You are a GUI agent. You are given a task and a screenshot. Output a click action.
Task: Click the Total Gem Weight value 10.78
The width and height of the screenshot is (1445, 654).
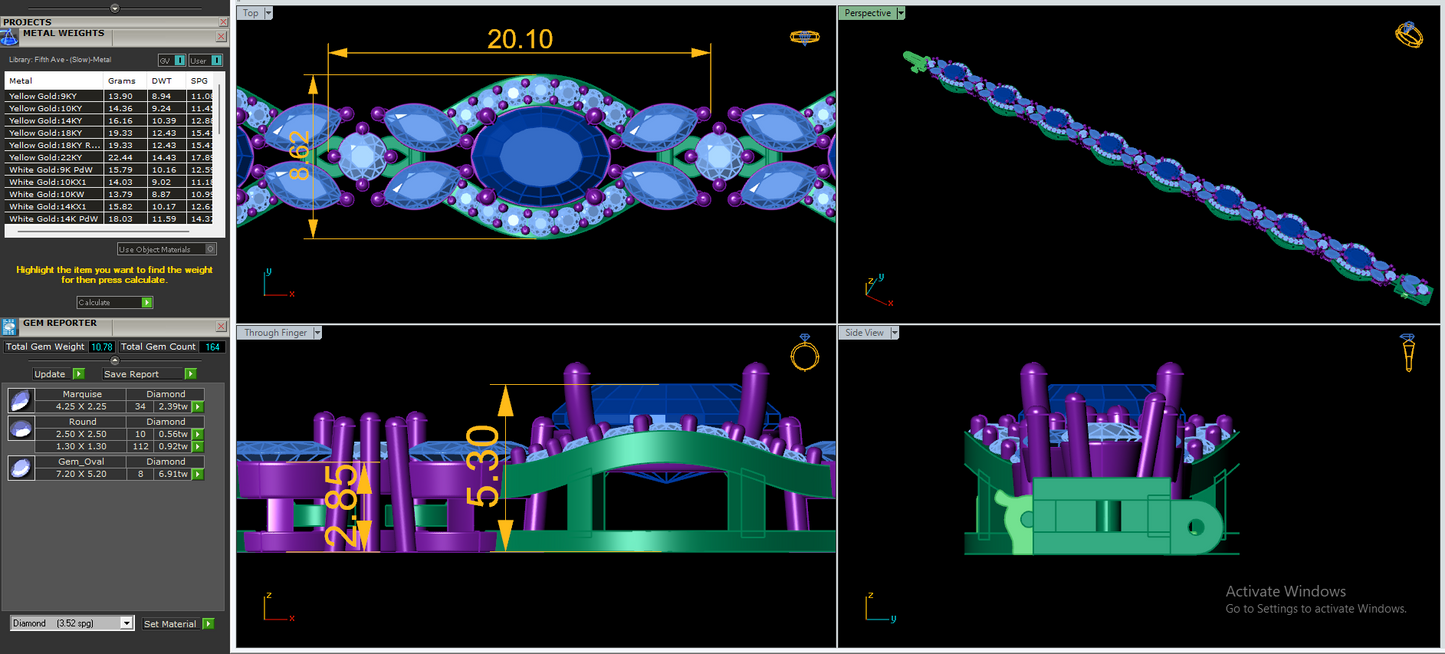[x=101, y=347]
